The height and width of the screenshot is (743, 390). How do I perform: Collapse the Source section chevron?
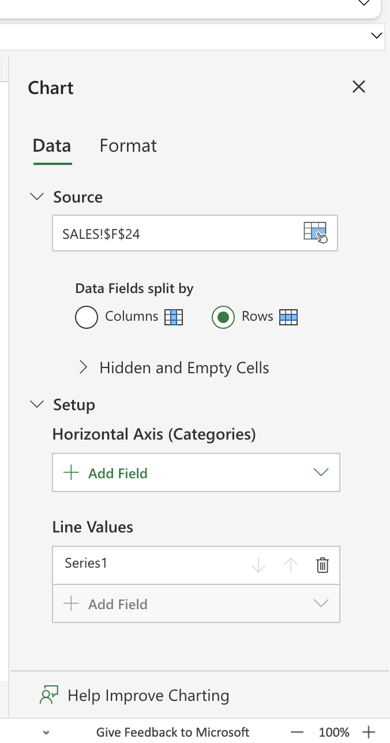pos(37,197)
